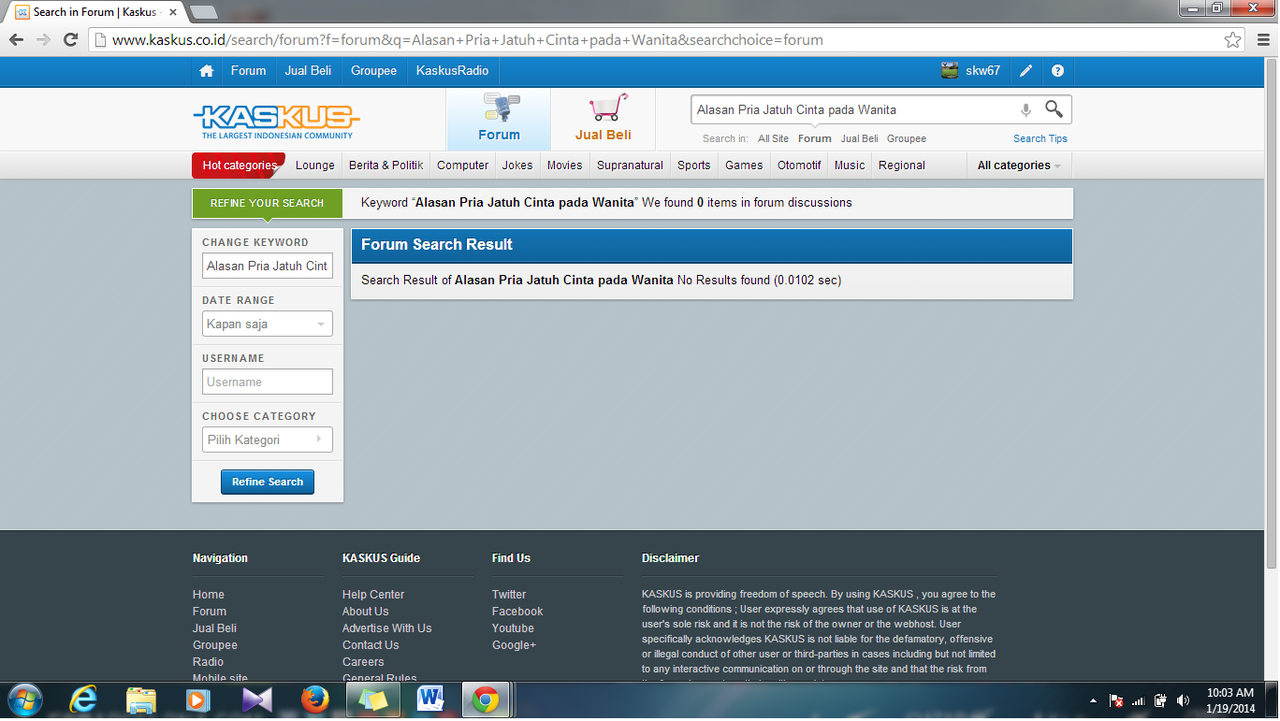Search in All Site option

pyautogui.click(x=773, y=139)
